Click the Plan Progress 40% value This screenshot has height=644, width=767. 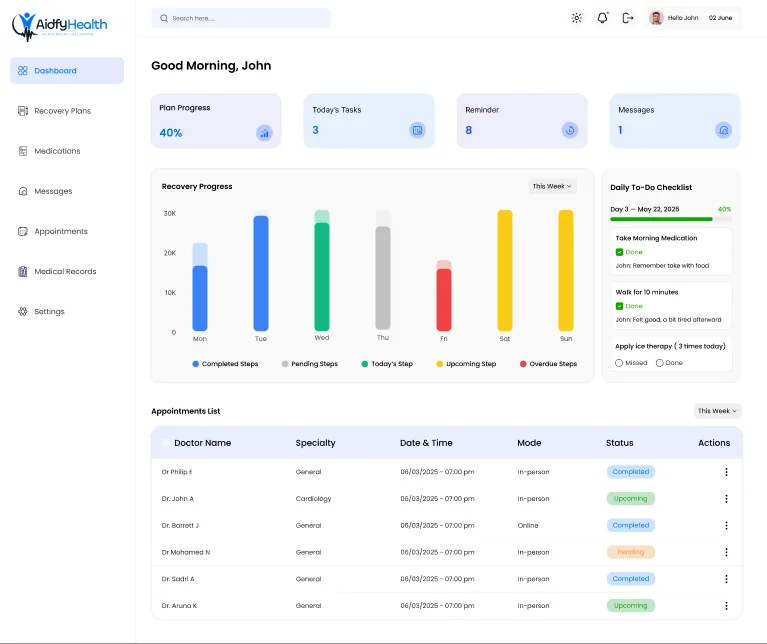pyautogui.click(x=171, y=133)
